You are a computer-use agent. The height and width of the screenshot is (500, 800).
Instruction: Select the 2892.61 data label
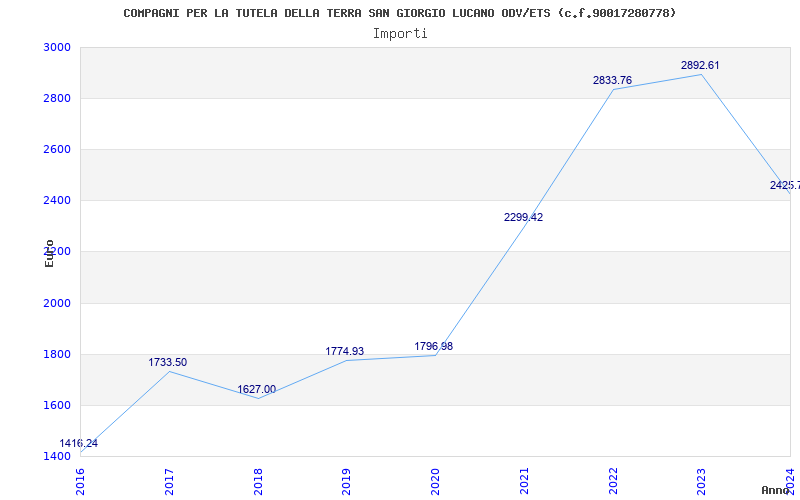pos(700,65)
